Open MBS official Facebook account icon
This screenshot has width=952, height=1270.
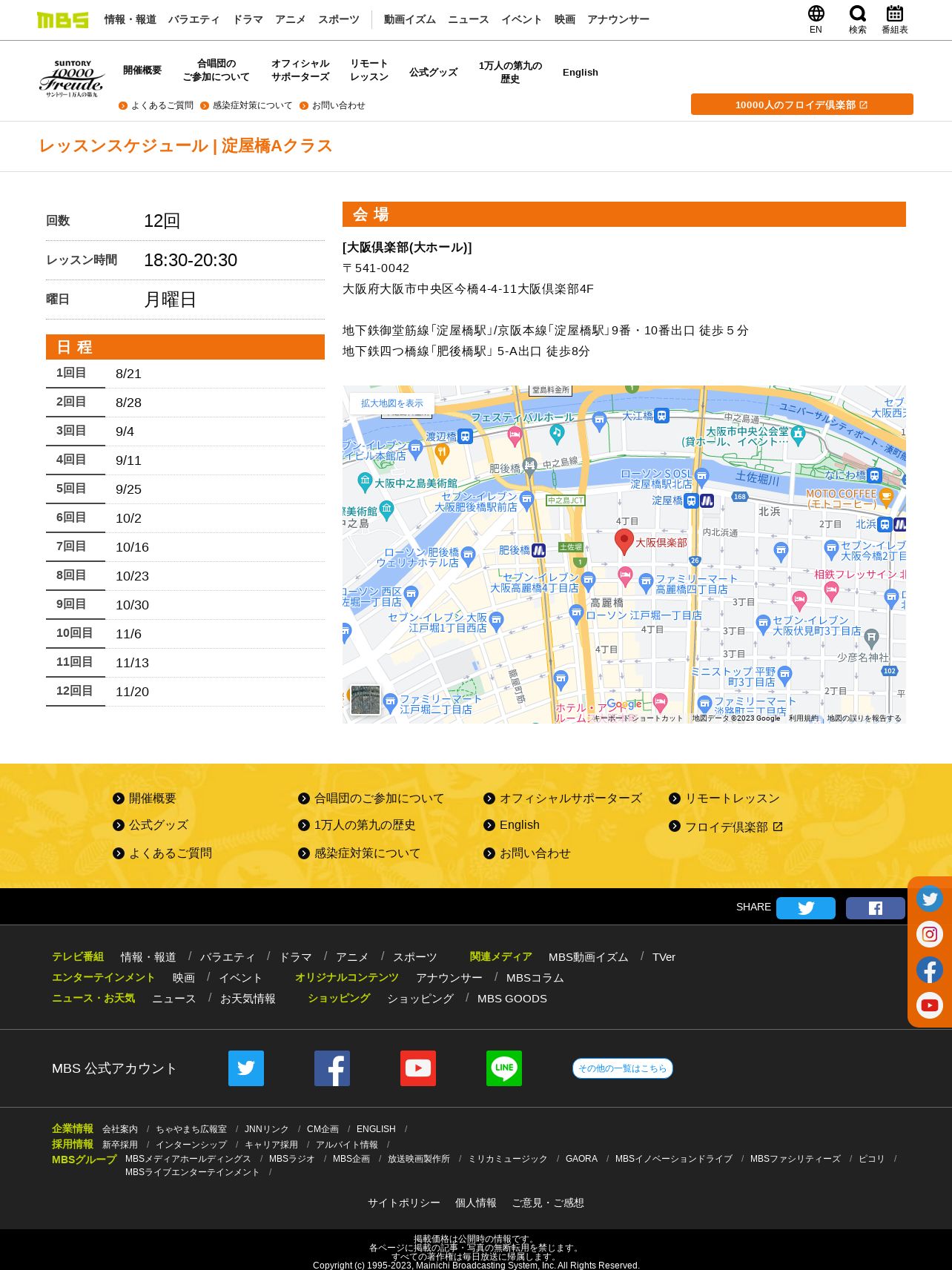coord(332,1068)
